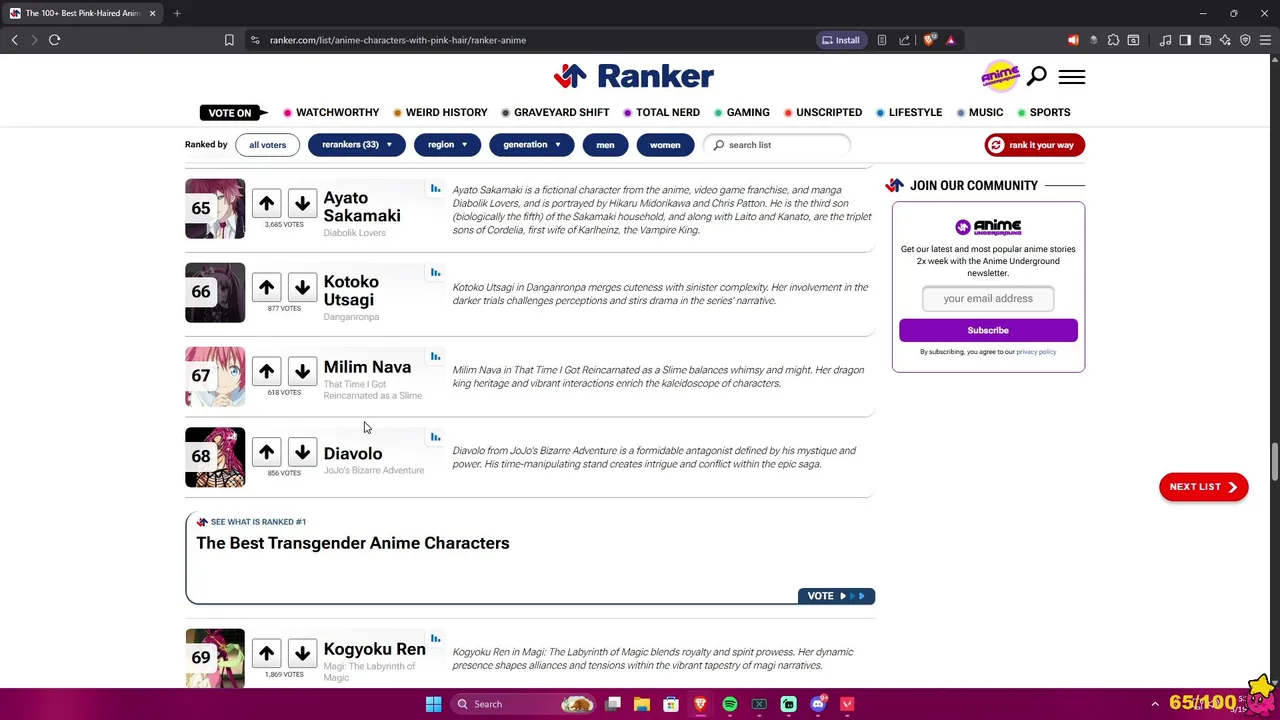Subscribe to the Anime Underground newsletter

[x=988, y=330]
